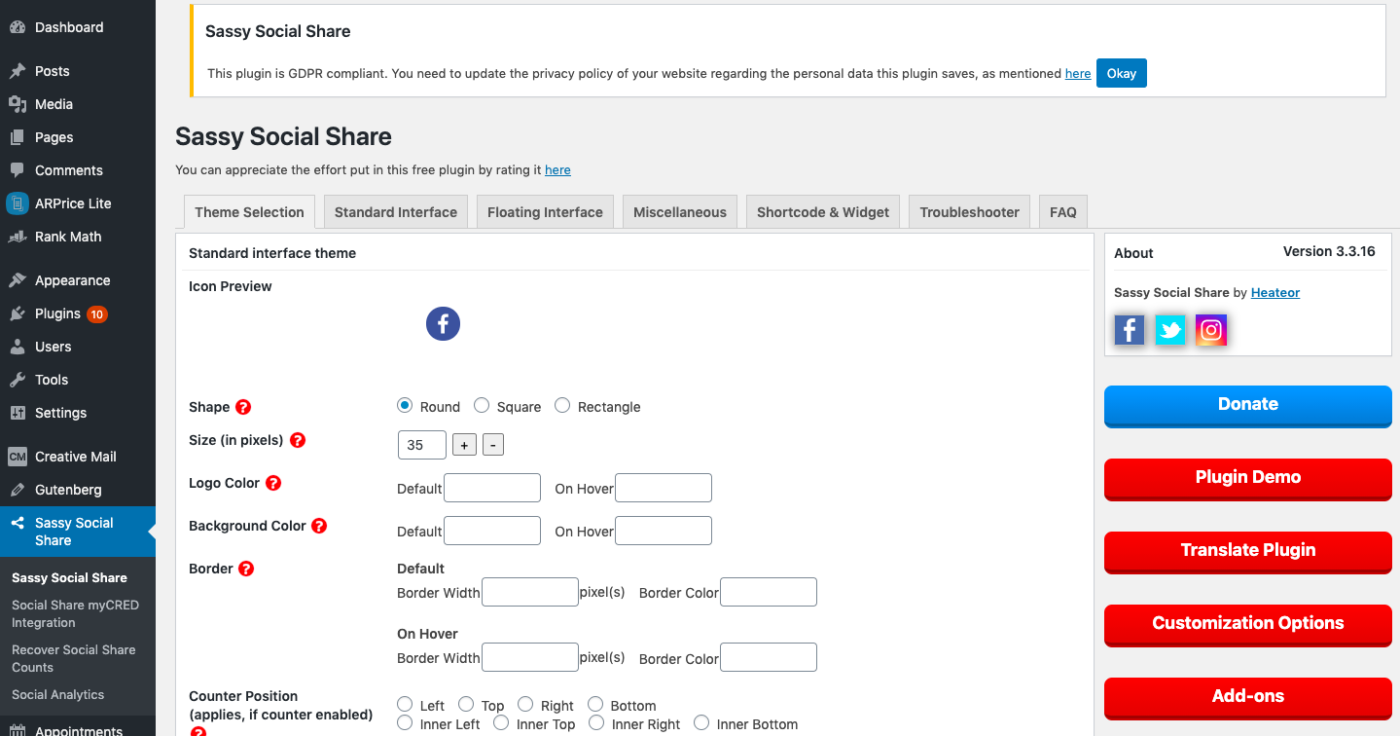Screen dimensions: 1400x736
Task: Go to Shortcode & Widget tab
Action: [823, 212]
